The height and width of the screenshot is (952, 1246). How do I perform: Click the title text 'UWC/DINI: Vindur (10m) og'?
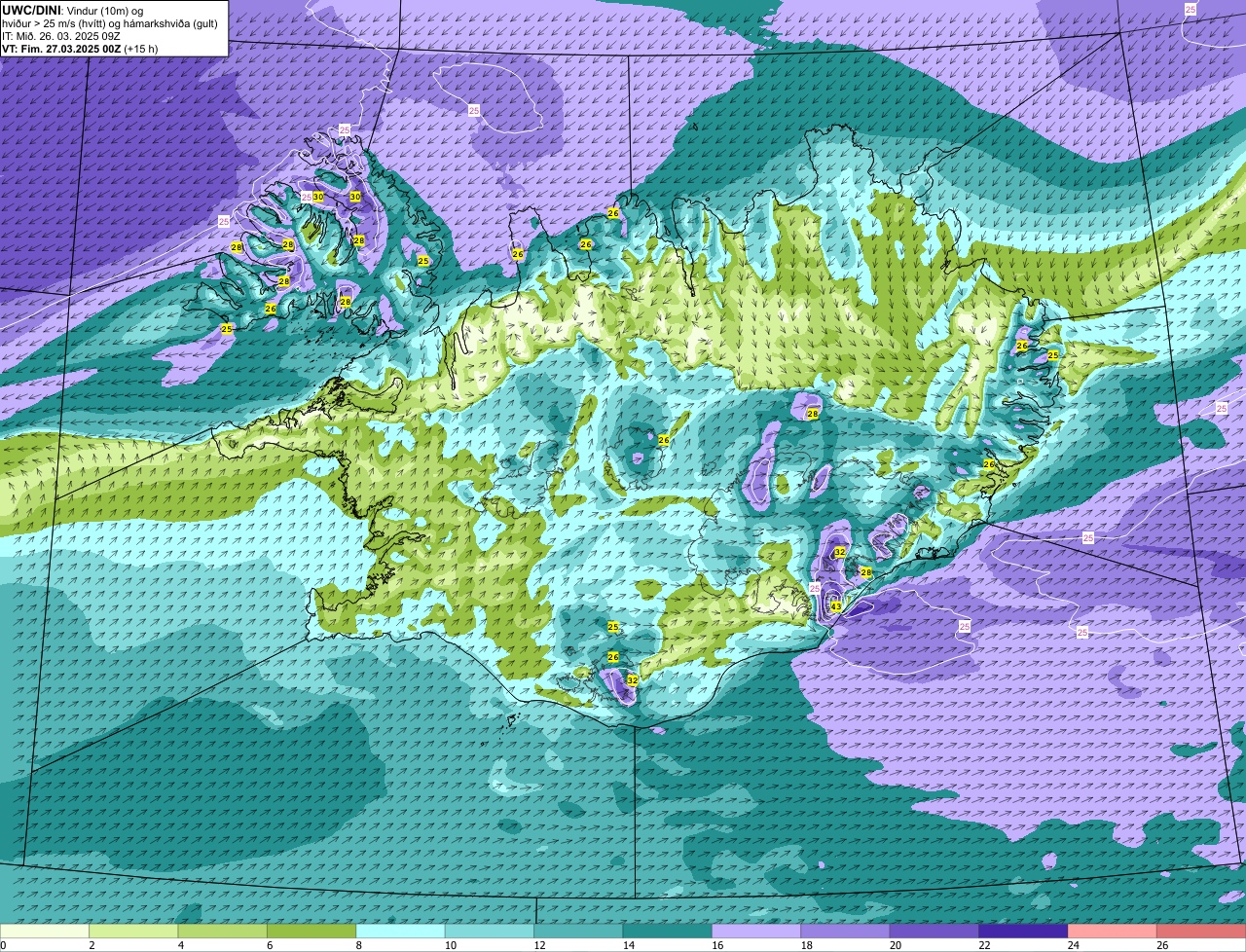tap(73, 10)
